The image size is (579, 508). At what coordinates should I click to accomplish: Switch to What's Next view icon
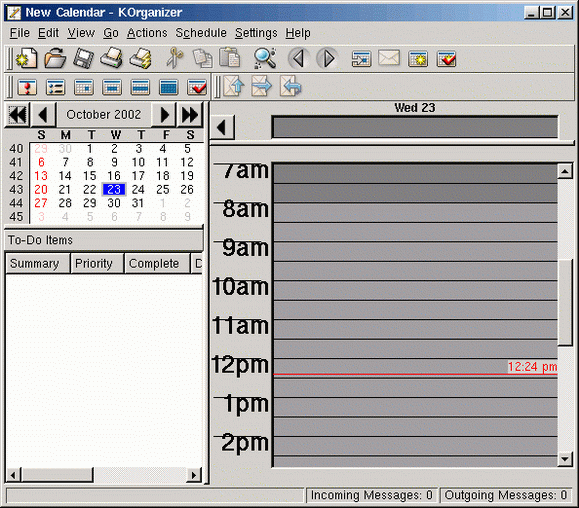click(27, 87)
